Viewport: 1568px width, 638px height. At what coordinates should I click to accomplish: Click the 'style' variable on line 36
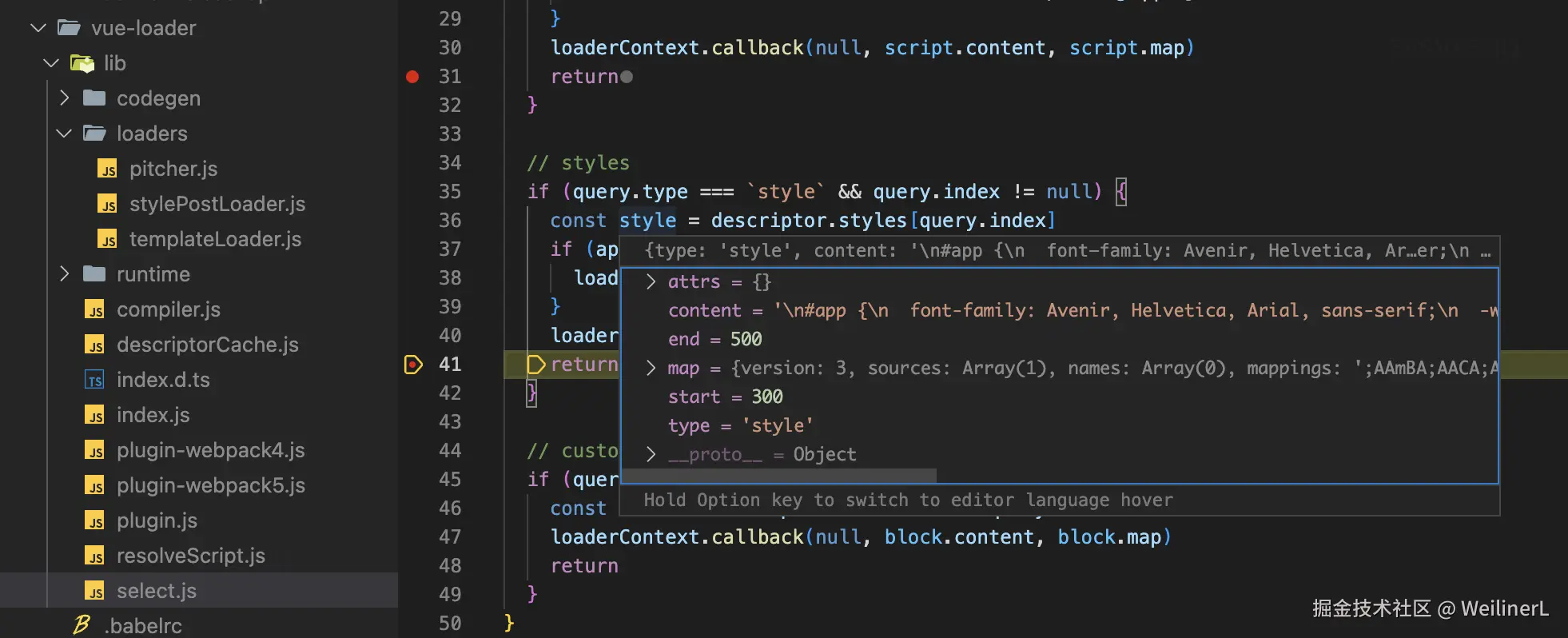(x=647, y=221)
